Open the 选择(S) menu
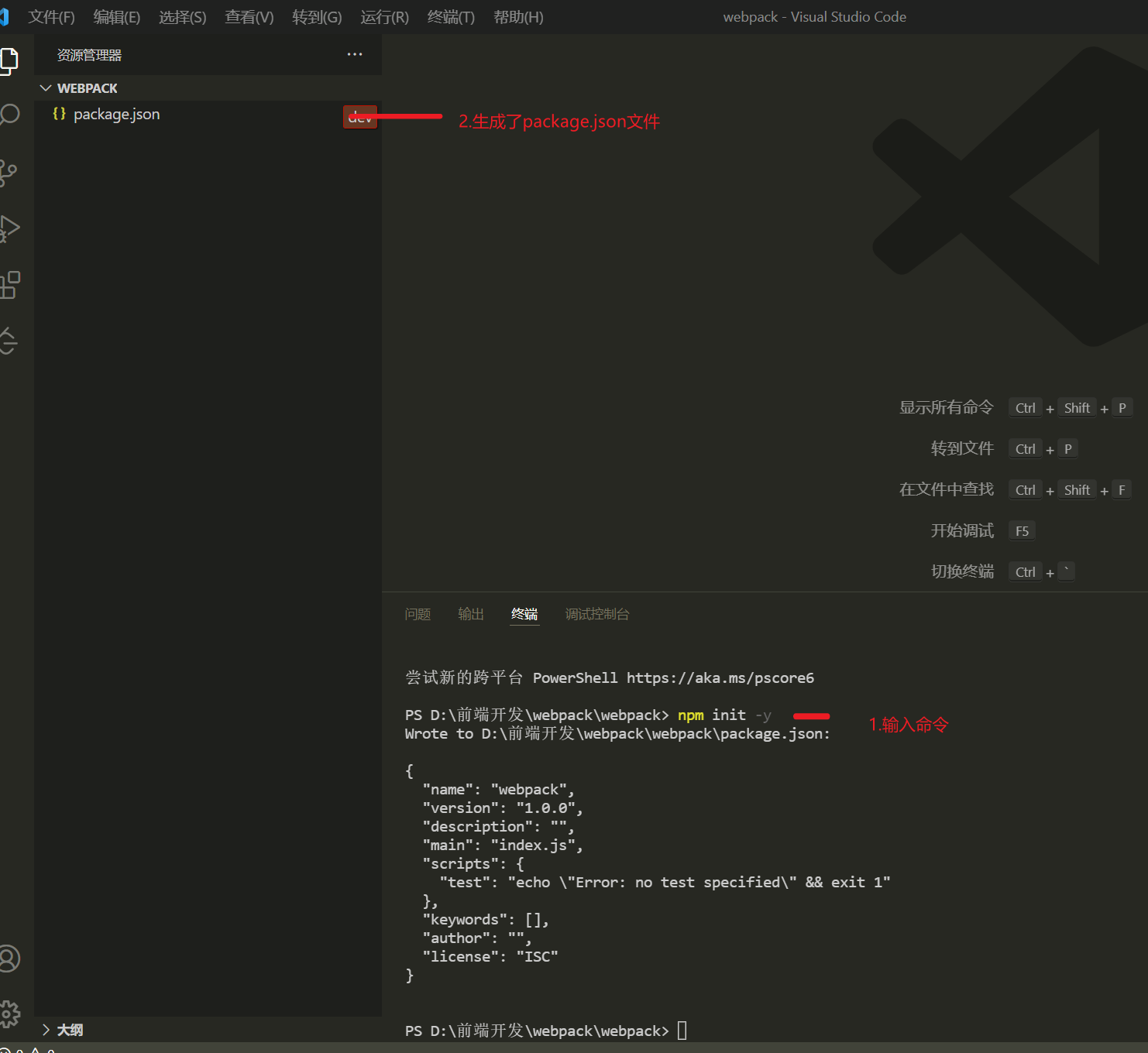 click(x=182, y=17)
